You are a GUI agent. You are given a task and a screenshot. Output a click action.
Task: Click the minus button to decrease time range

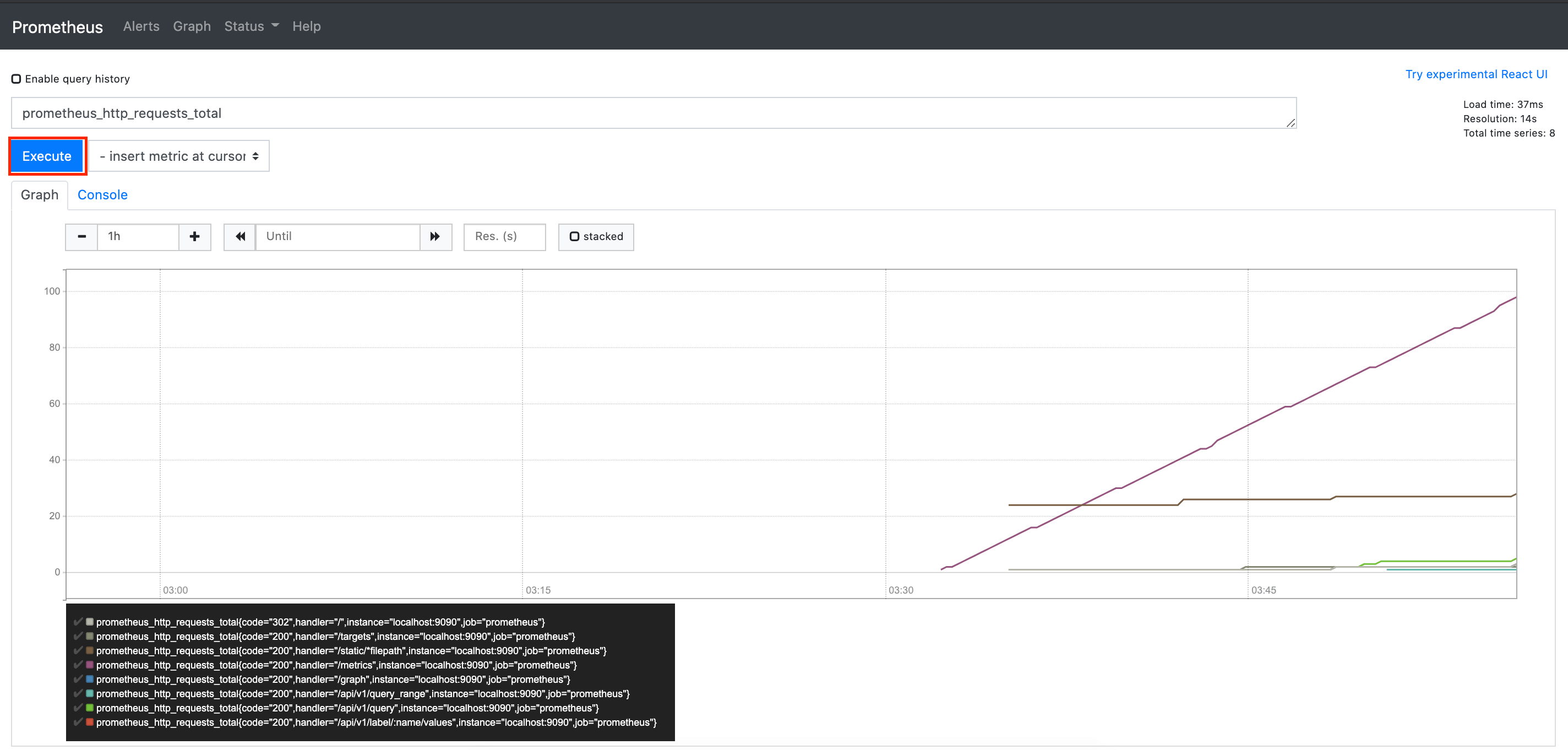pyautogui.click(x=81, y=237)
